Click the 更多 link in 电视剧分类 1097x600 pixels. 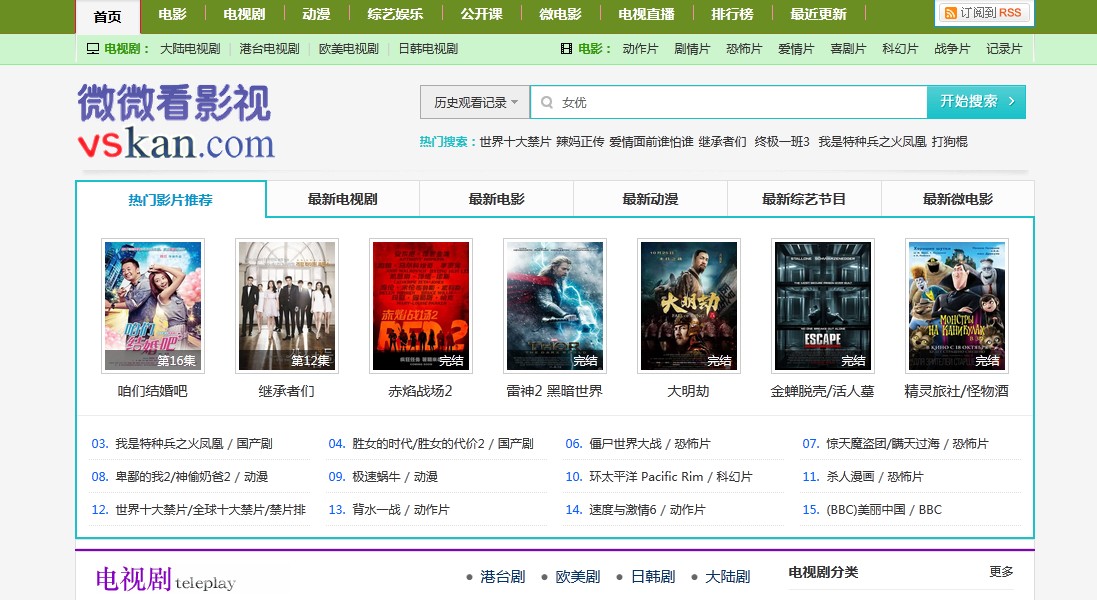(x=1000, y=571)
